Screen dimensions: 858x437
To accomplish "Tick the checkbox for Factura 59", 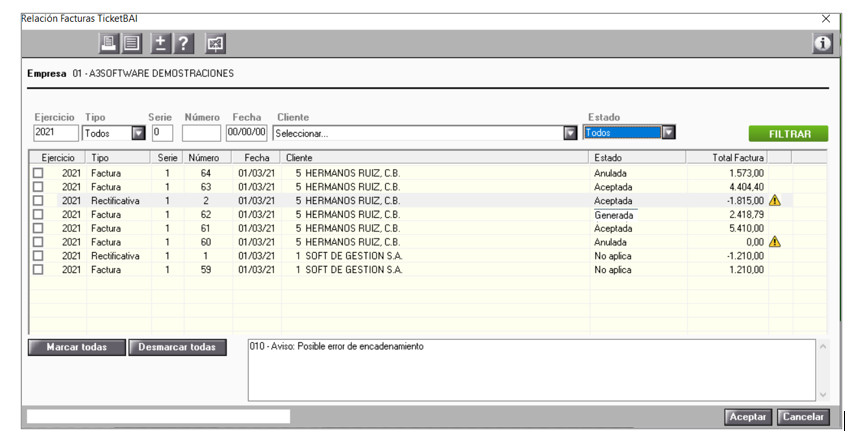I will click(x=38, y=270).
